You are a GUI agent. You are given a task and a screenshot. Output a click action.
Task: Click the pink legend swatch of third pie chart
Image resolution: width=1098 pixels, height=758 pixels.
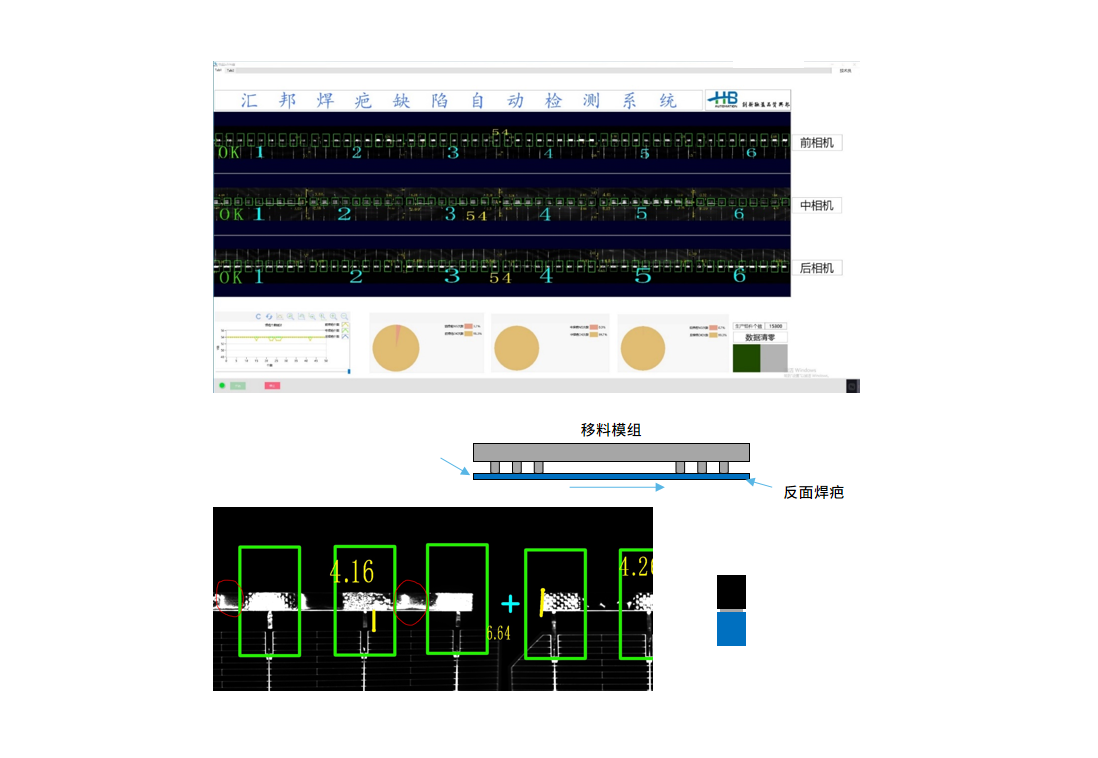click(x=714, y=328)
